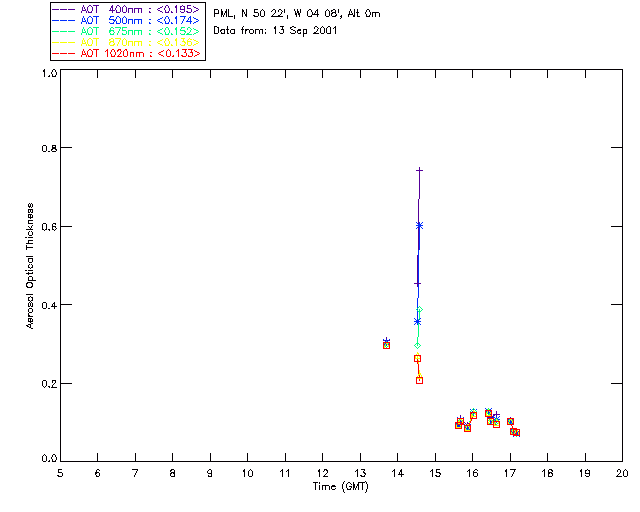Click the purple 400nm peak point near 0.74

click(x=419, y=170)
